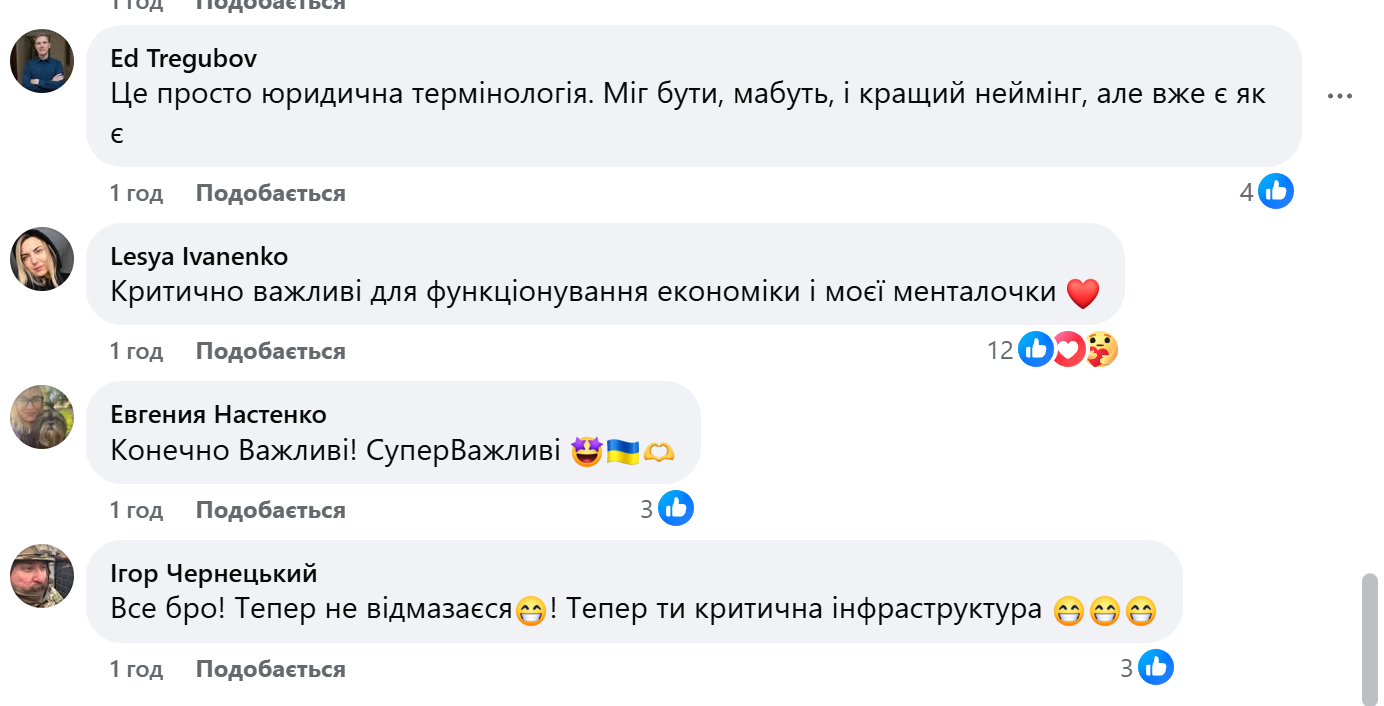The height and width of the screenshot is (706, 1384).
Task: Click like reaction icon on Евгения Настенко's comment
Action: (x=676, y=508)
